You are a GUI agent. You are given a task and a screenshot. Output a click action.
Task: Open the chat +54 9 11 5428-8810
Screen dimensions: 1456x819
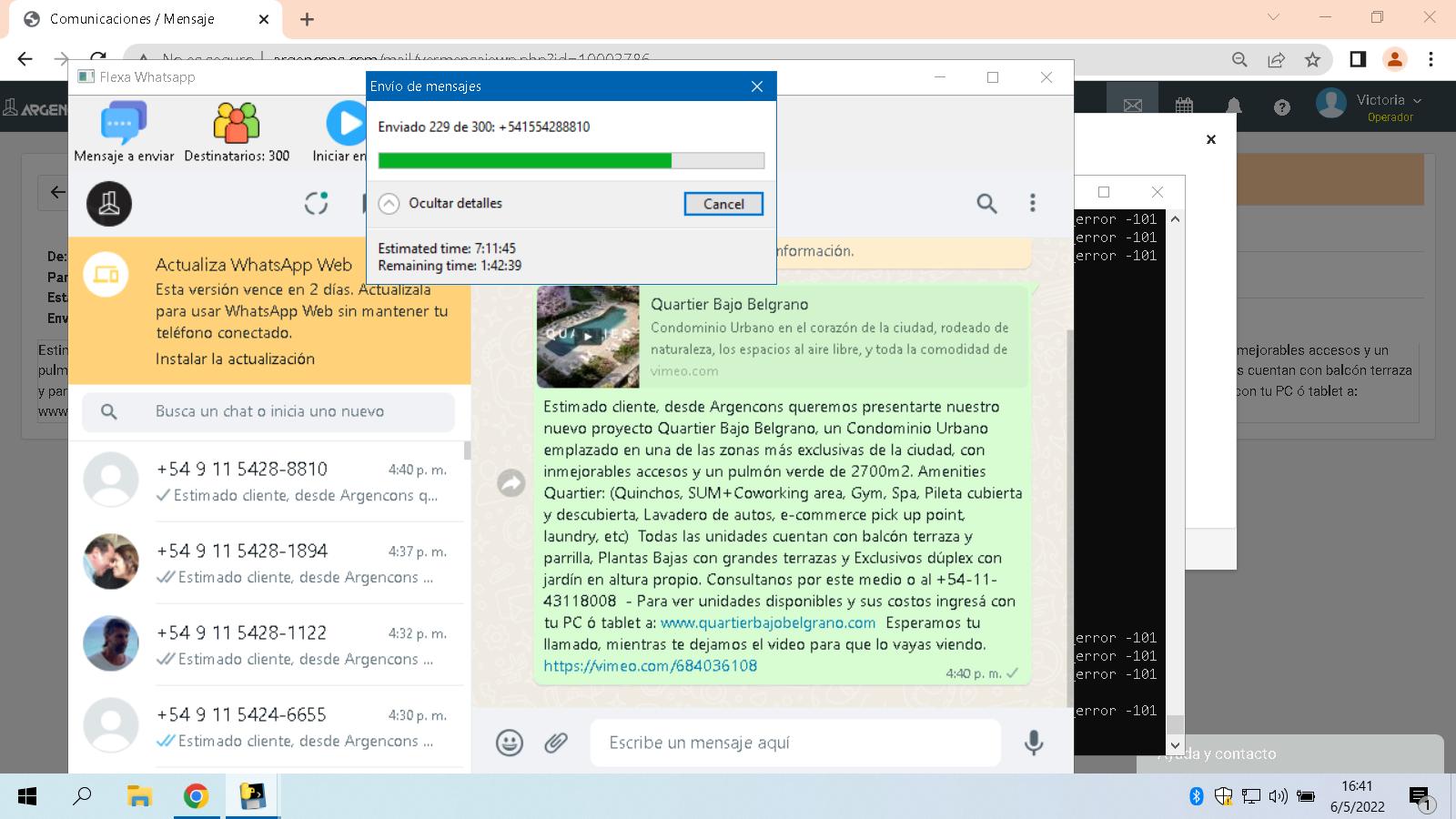[269, 481]
